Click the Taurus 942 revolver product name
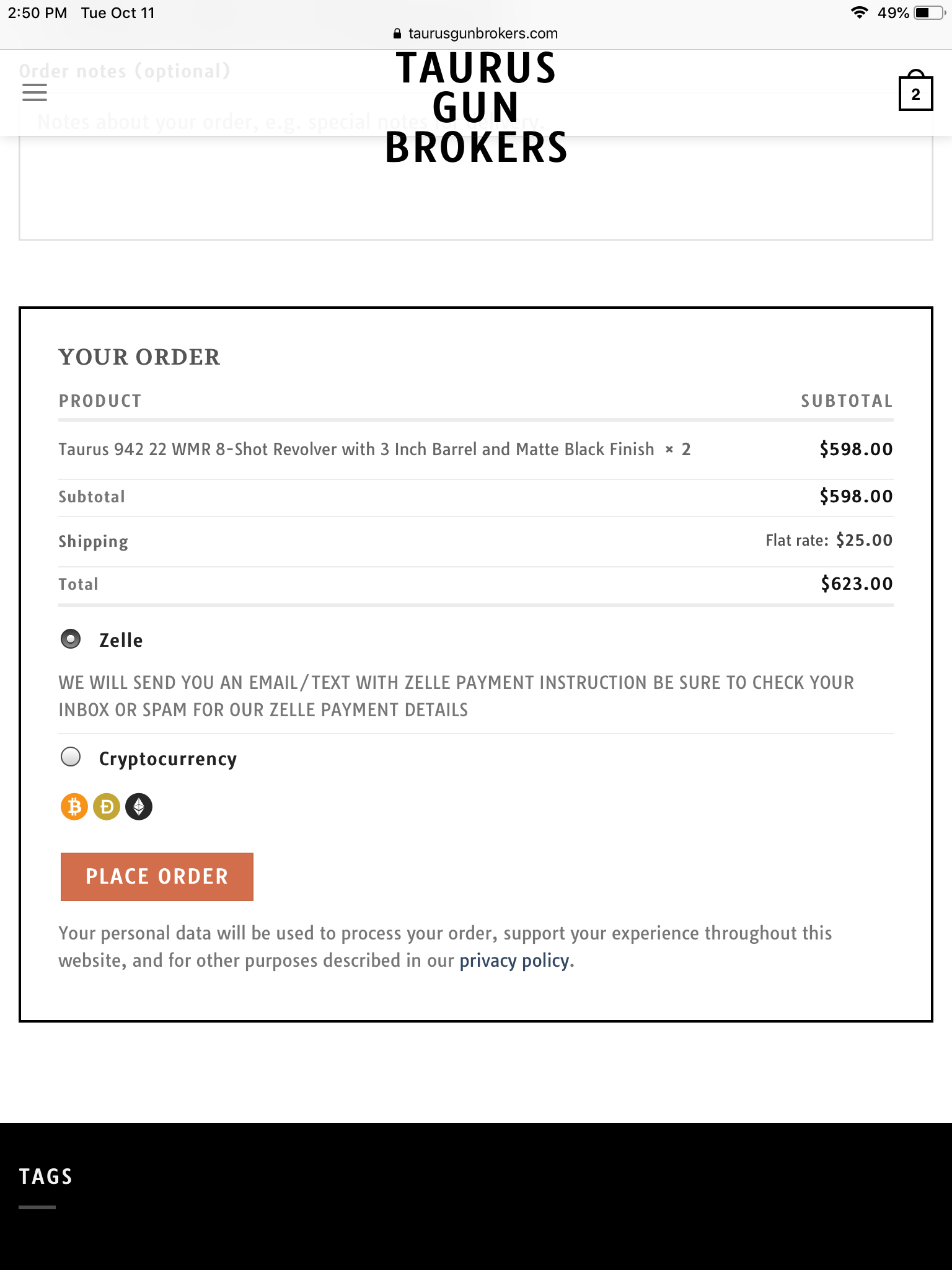Image resolution: width=952 pixels, height=1270 pixels. point(356,449)
